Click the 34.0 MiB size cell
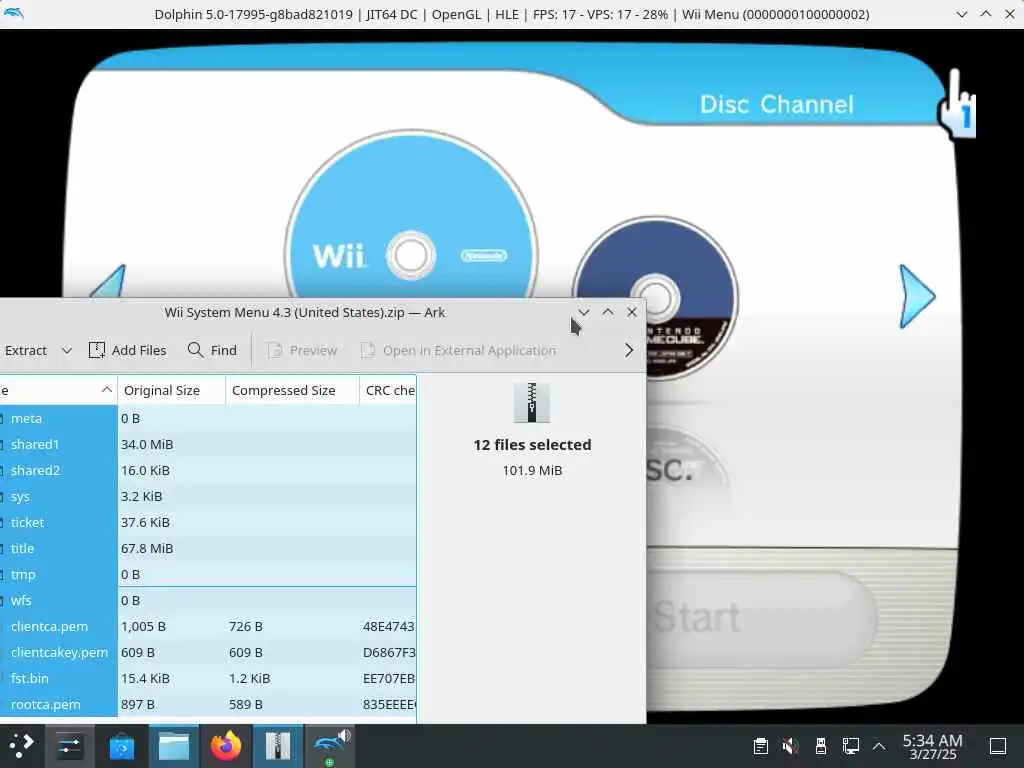Screen dimensions: 1024x768 point(147,445)
